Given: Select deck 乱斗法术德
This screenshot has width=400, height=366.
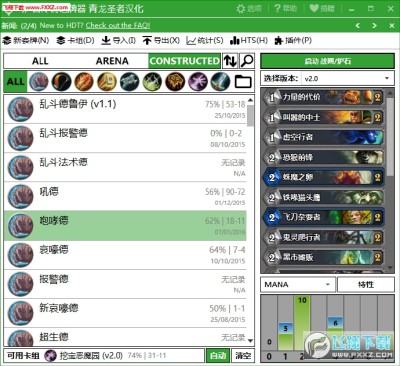Looking at the screenshot, I should (125, 167).
